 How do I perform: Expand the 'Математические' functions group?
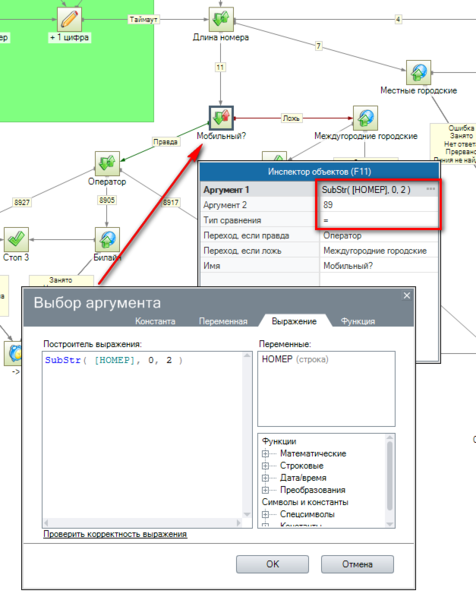[x=265, y=454]
